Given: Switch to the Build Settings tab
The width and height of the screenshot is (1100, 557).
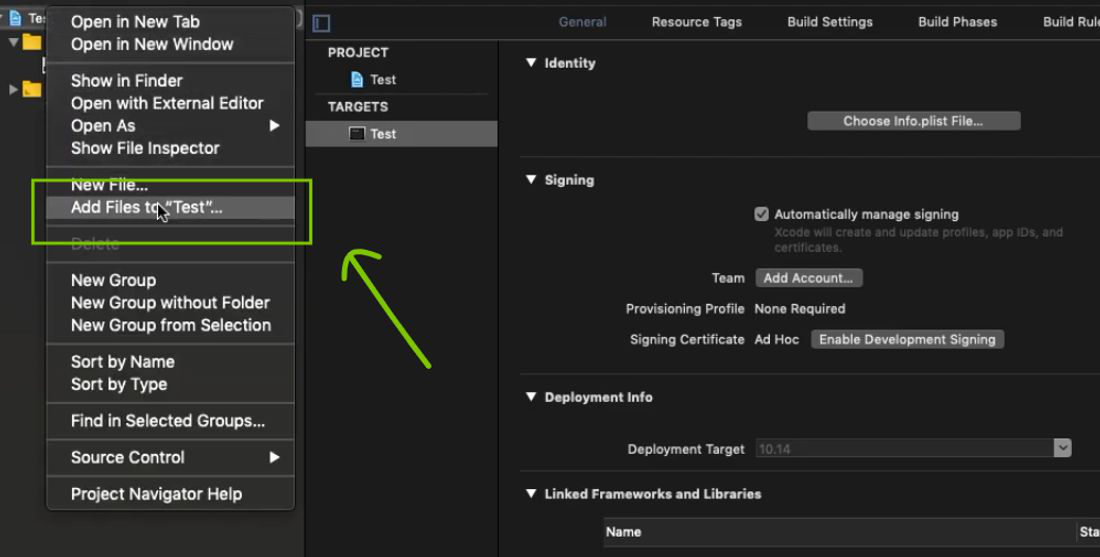Looking at the screenshot, I should [x=830, y=22].
